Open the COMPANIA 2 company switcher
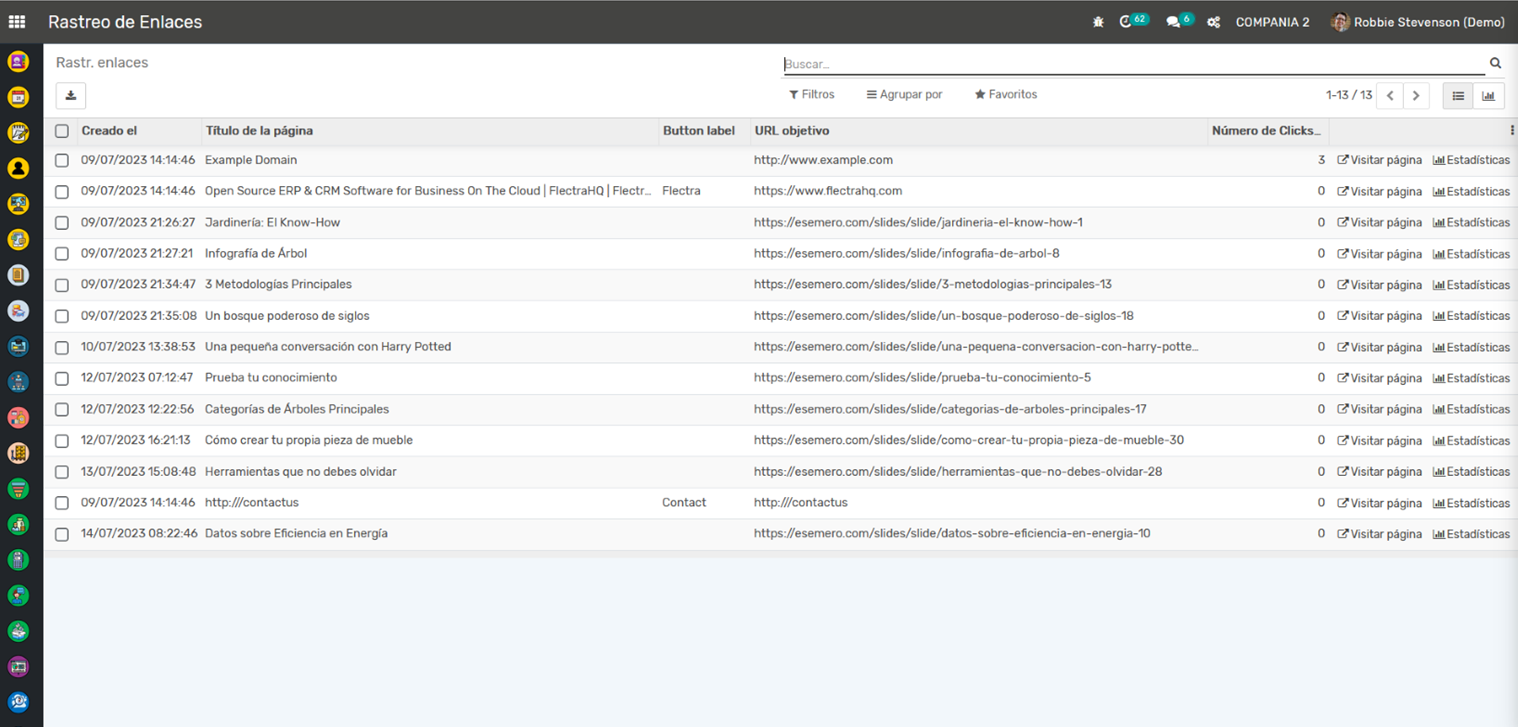 point(1272,22)
